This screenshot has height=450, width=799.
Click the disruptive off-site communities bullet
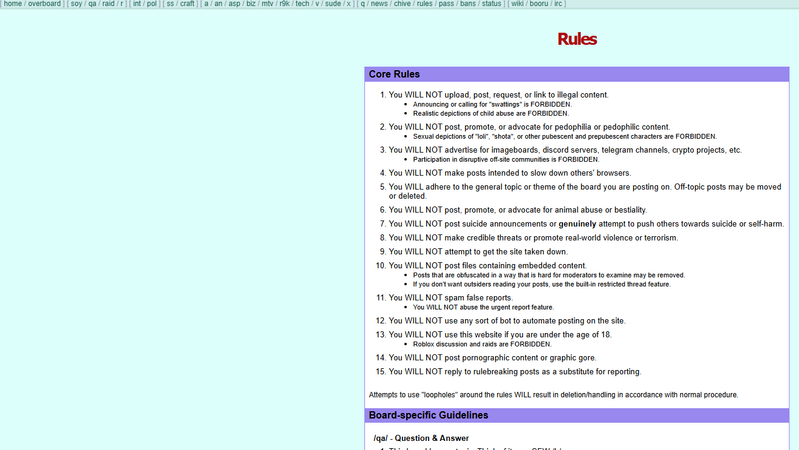click(x=506, y=160)
